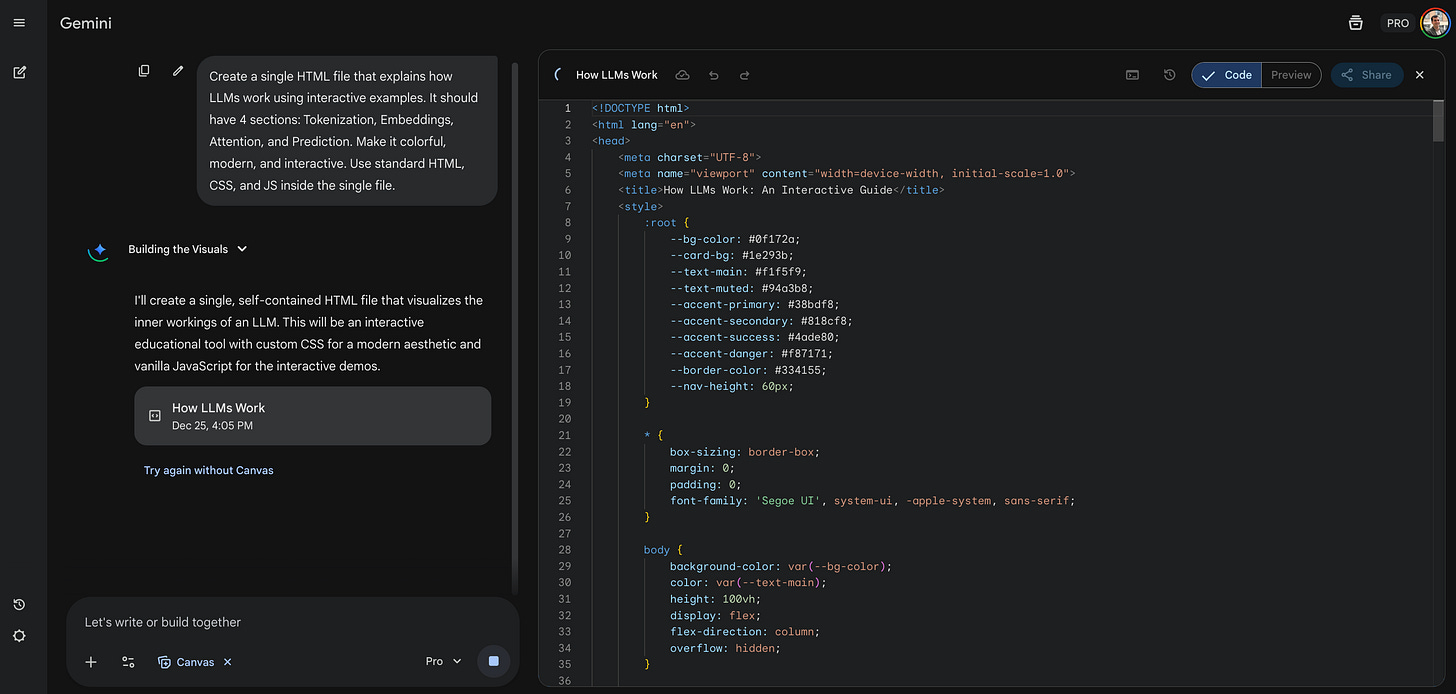Redo the last canvas edit

pos(744,74)
